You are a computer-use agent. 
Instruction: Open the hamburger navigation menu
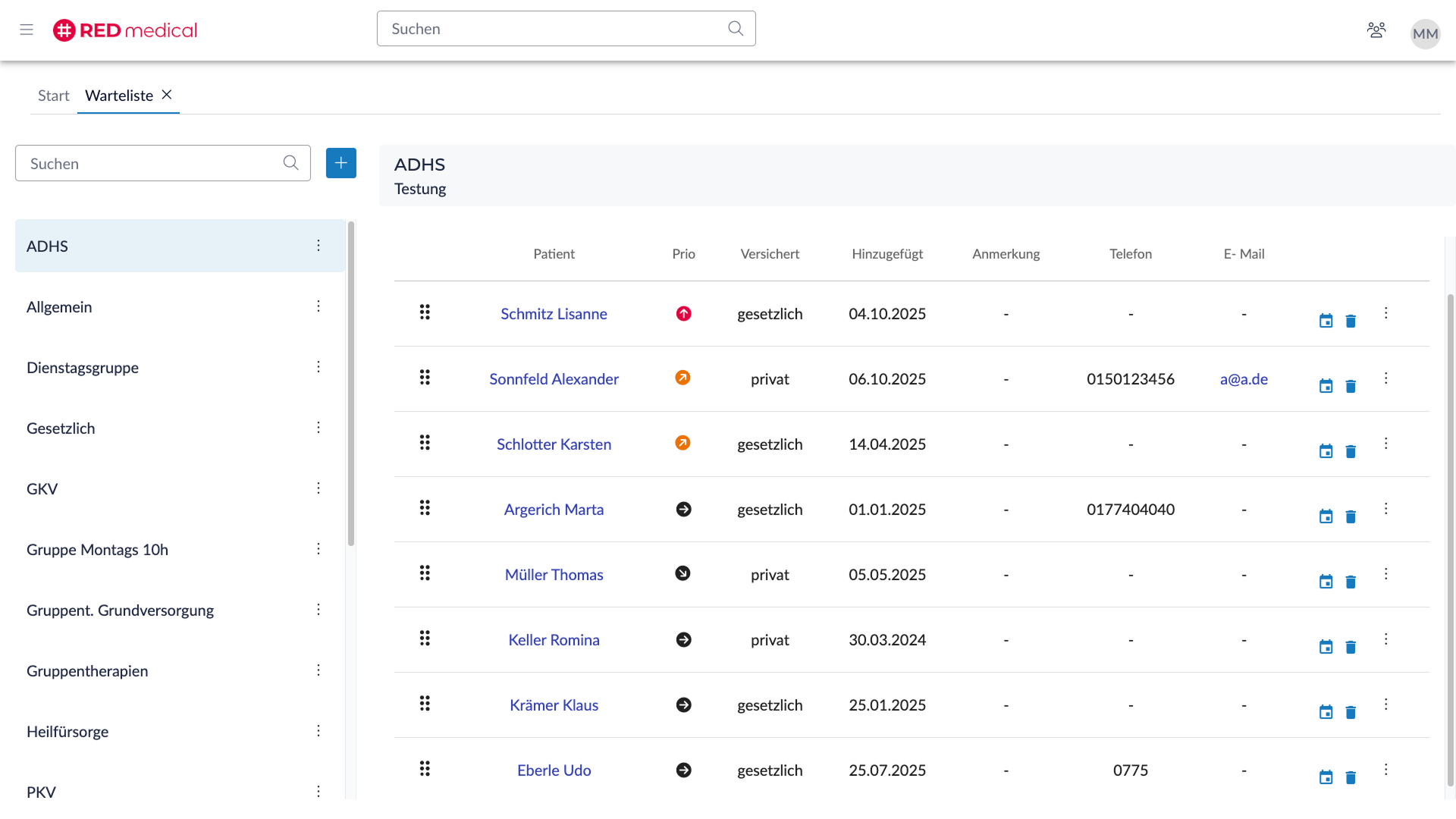(x=27, y=30)
